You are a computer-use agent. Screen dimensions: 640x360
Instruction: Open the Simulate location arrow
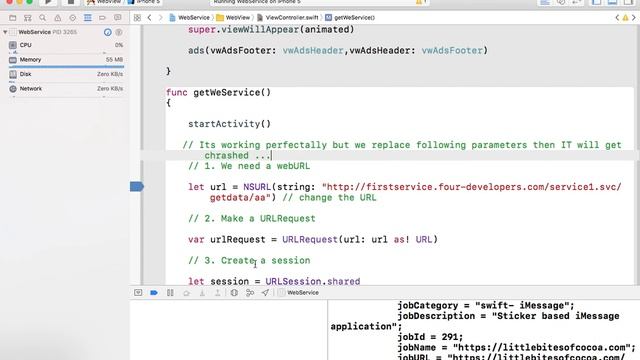tap(265, 293)
